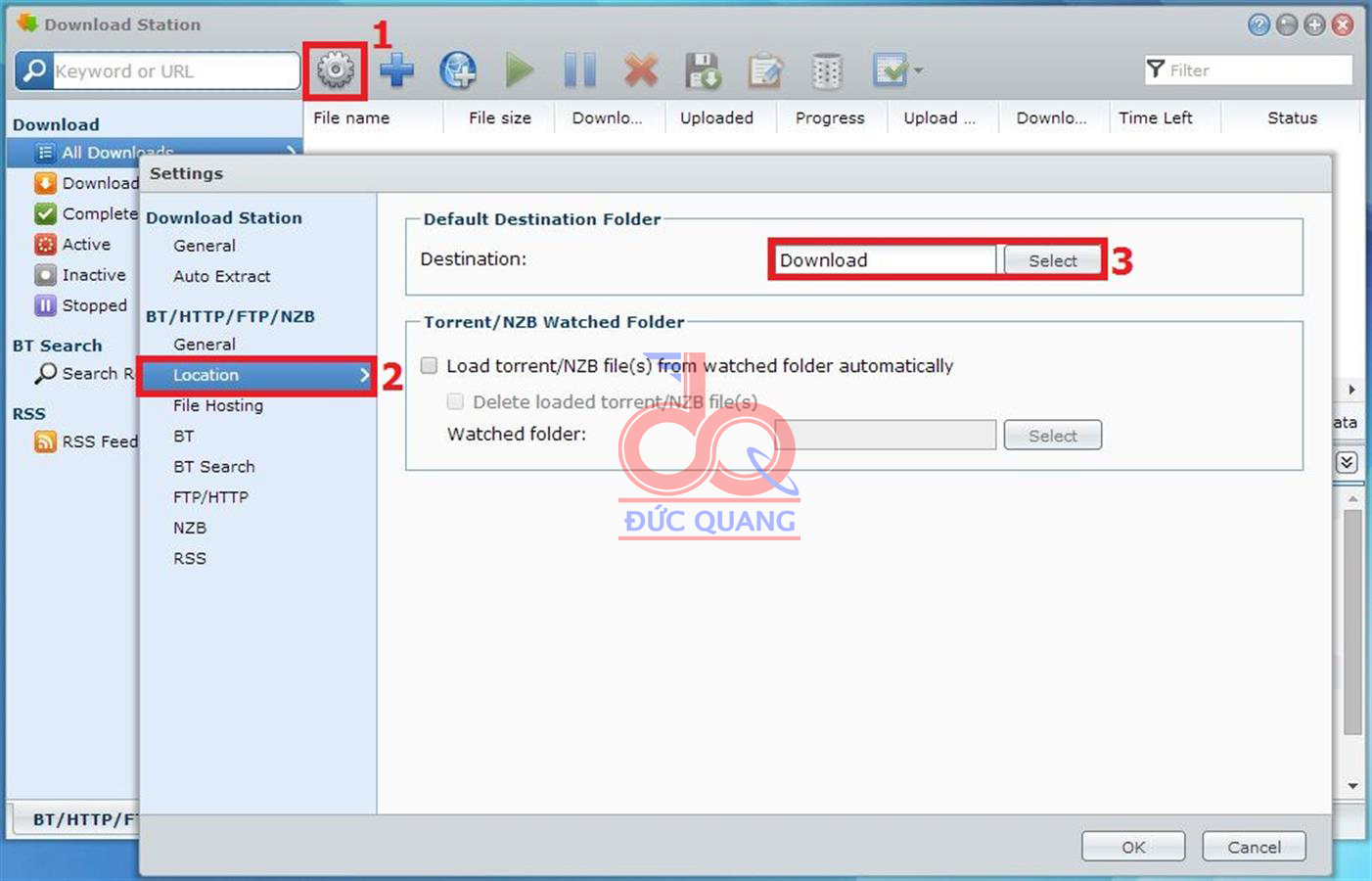Viewport: 1372px width, 881px height.
Task: Click the purple Stopped pause icon
Action: 45,305
